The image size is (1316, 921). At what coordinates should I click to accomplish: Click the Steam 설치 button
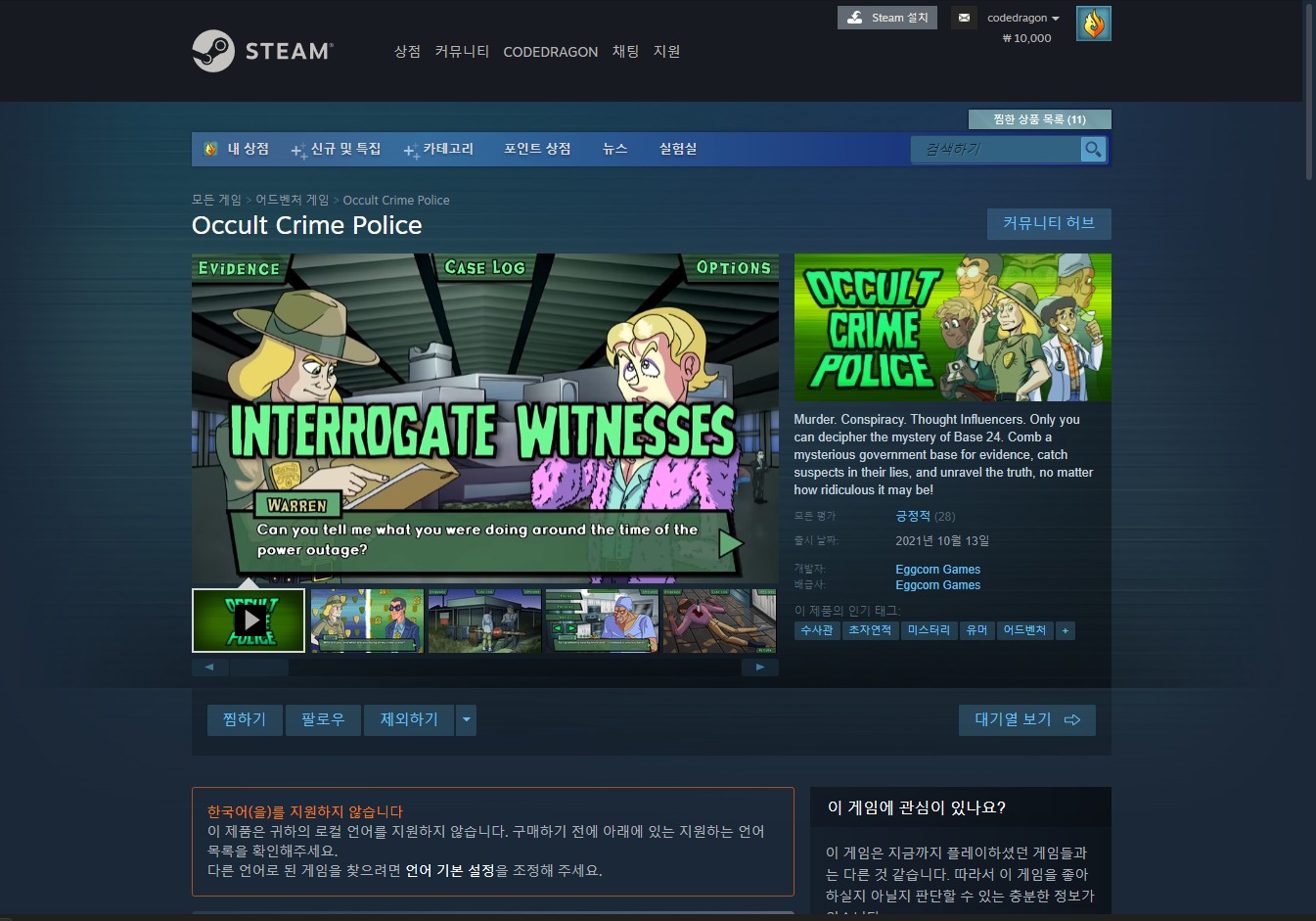coord(887,18)
